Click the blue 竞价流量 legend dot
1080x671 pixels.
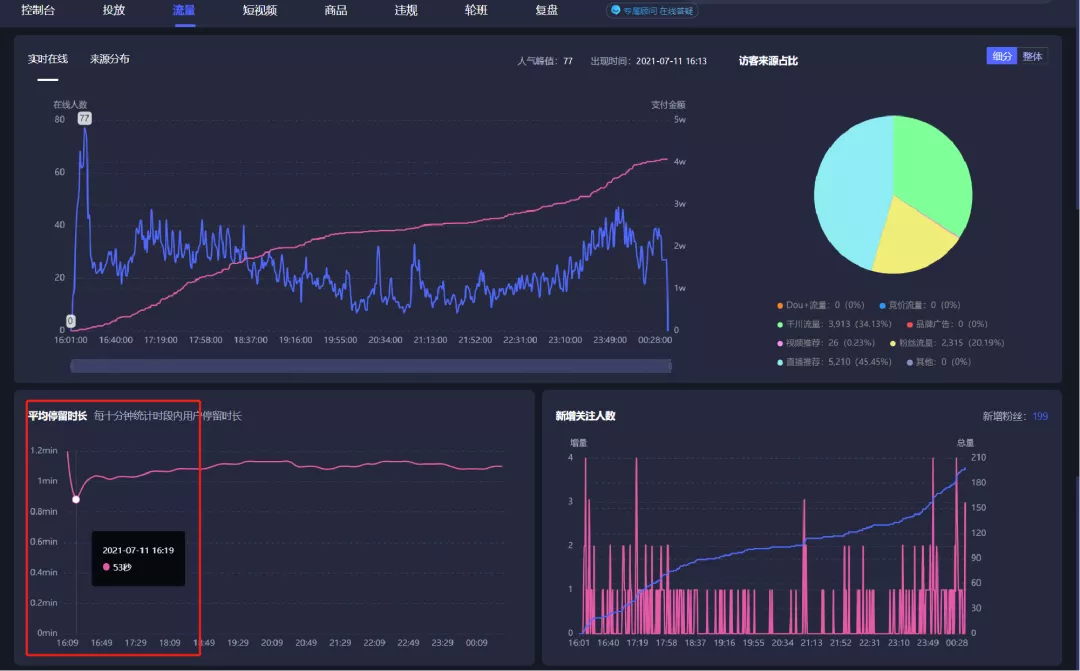pos(882,305)
